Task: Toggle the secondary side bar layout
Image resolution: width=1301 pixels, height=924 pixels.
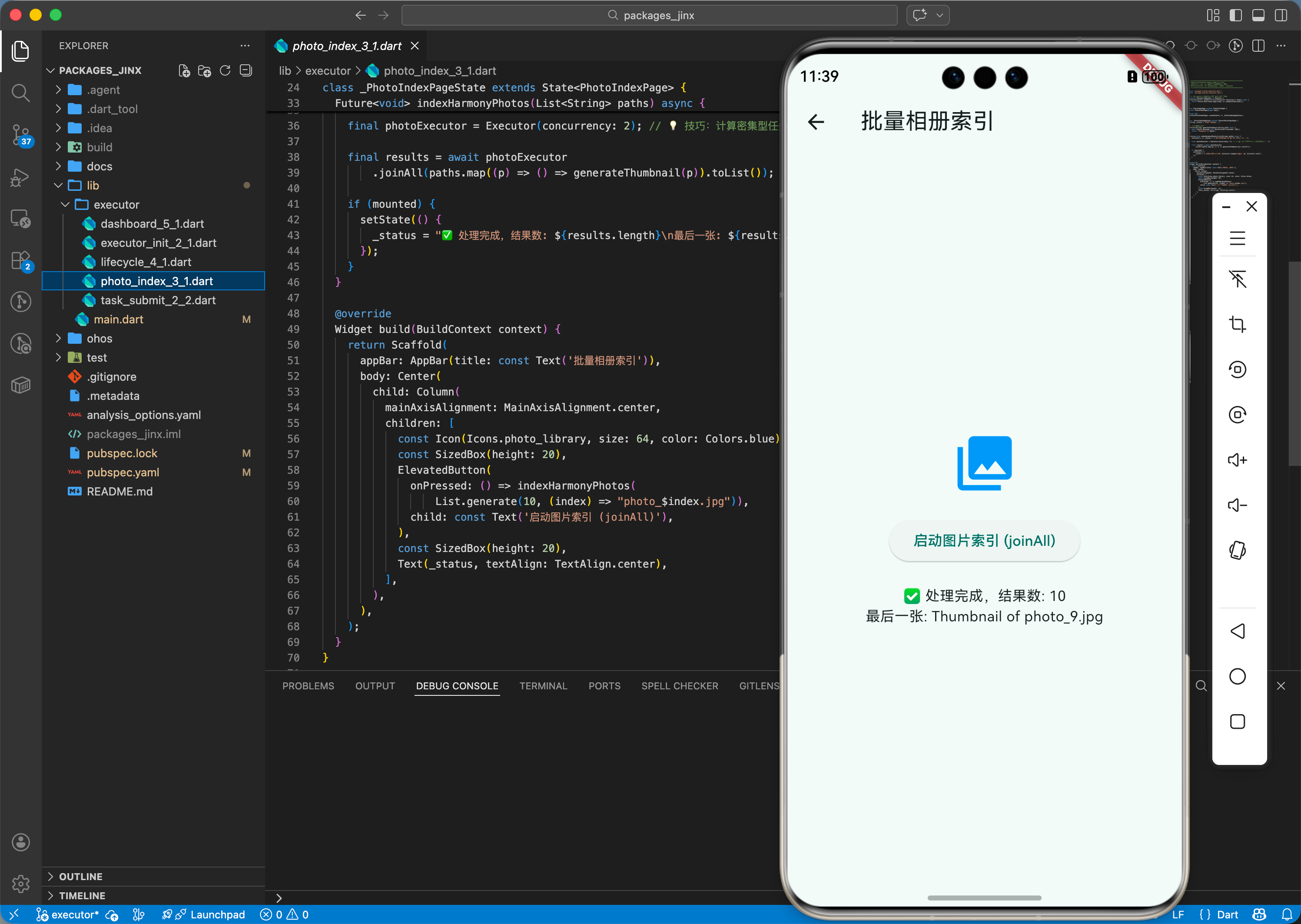Action: [1281, 15]
